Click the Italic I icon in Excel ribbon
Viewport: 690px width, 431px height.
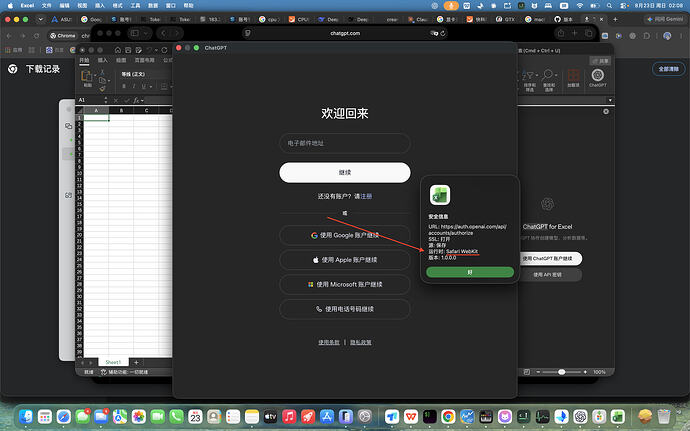pyautogui.click(x=134, y=86)
